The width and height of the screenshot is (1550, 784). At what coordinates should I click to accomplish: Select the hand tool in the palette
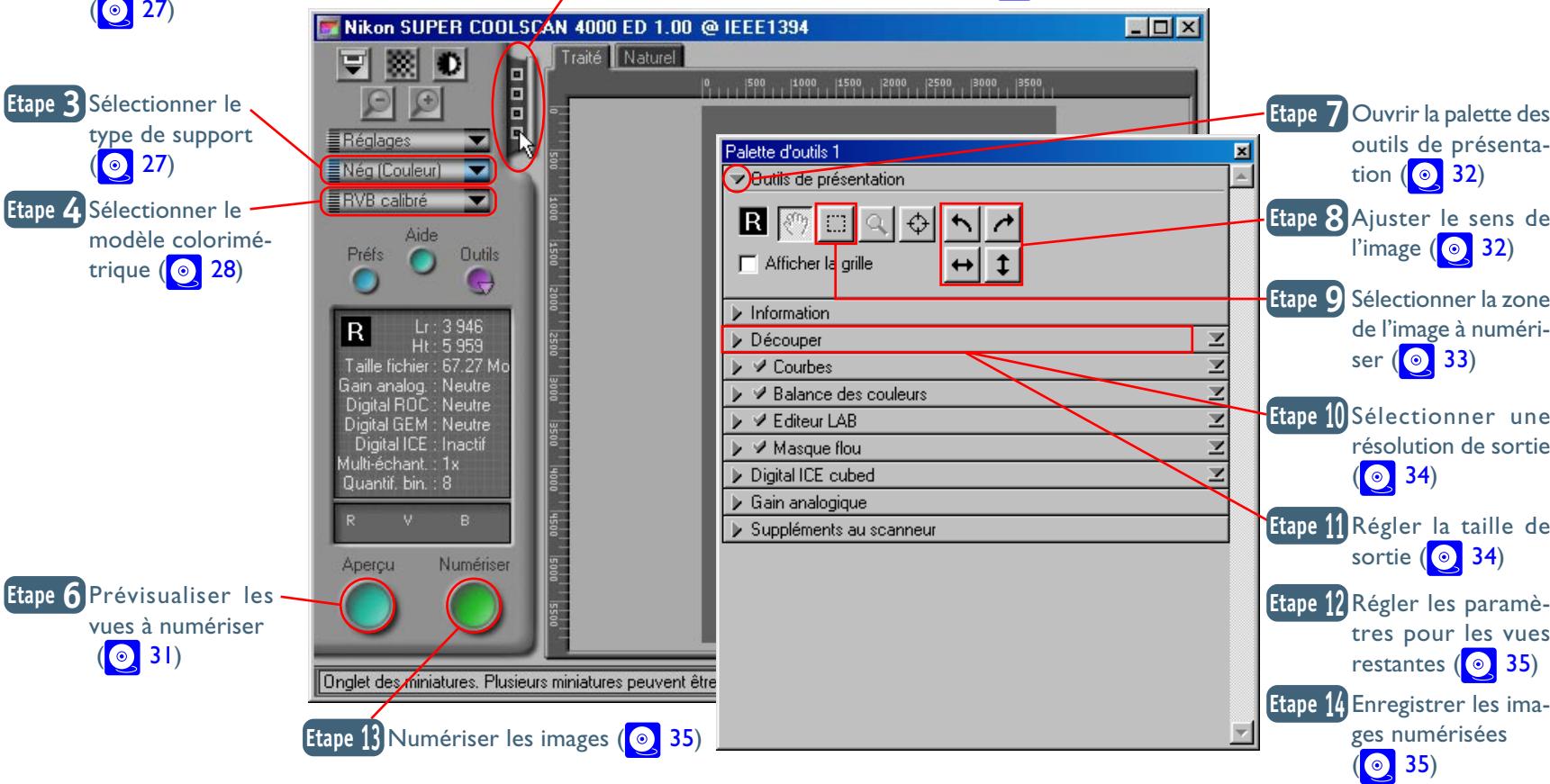(x=797, y=223)
